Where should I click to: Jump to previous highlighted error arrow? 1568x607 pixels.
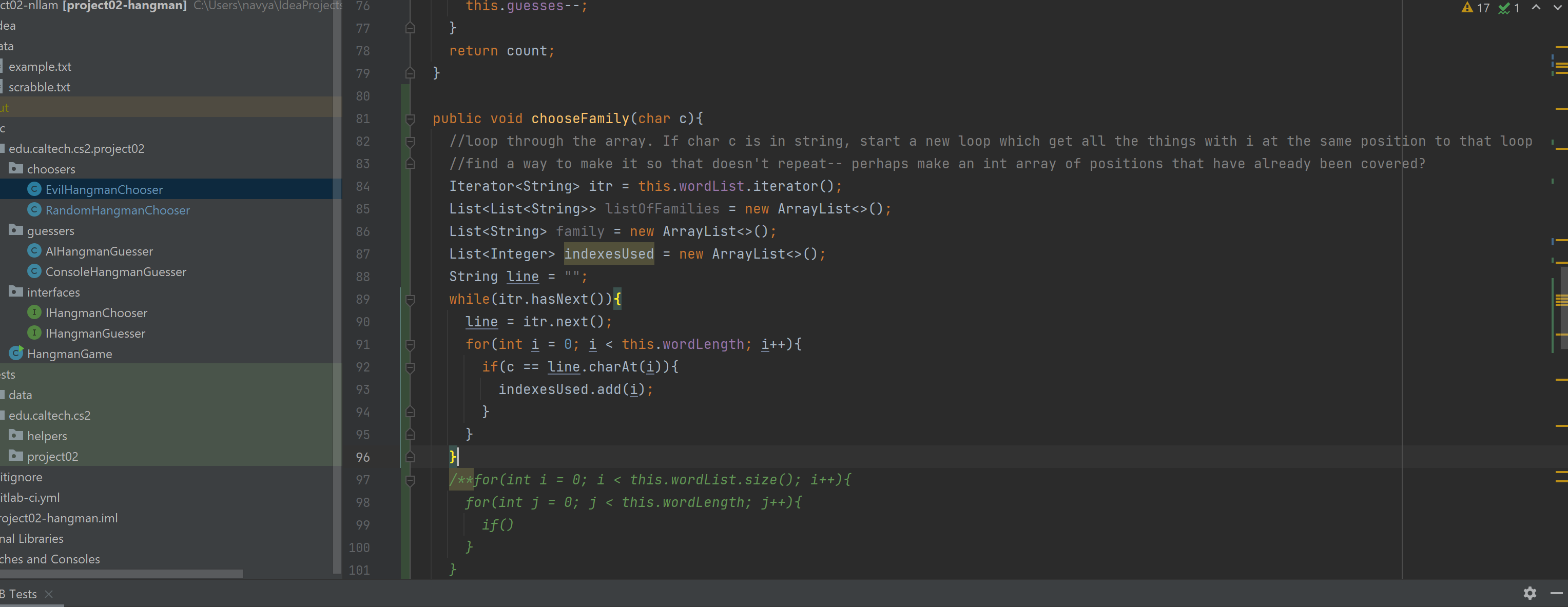pos(1536,8)
